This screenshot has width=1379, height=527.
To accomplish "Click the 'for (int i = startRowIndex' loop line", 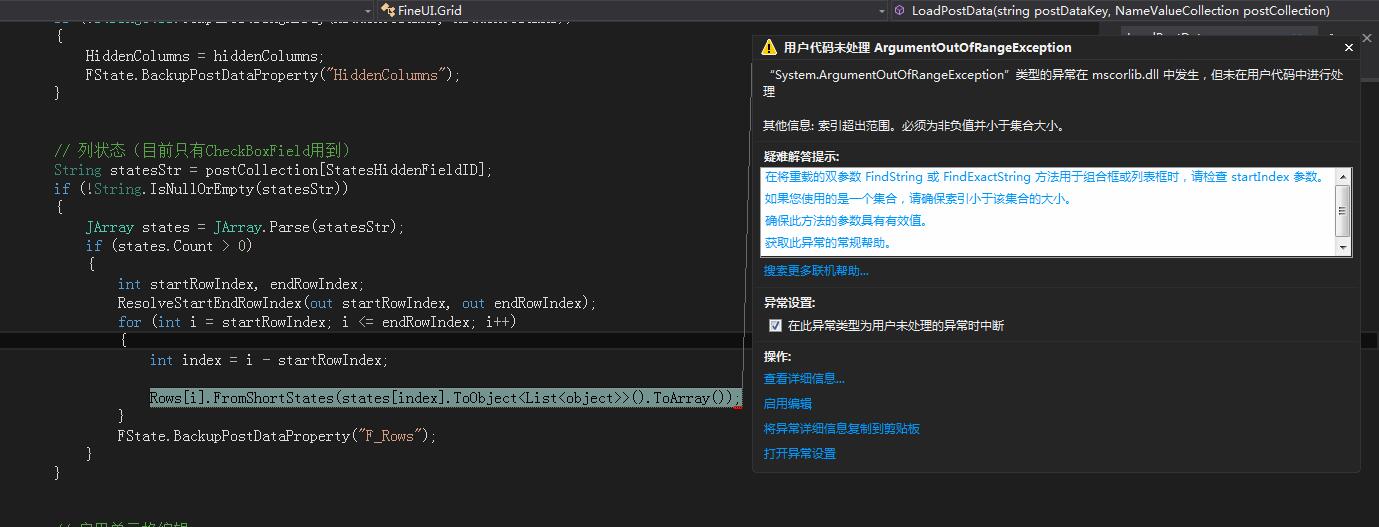I will pos(317,322).
